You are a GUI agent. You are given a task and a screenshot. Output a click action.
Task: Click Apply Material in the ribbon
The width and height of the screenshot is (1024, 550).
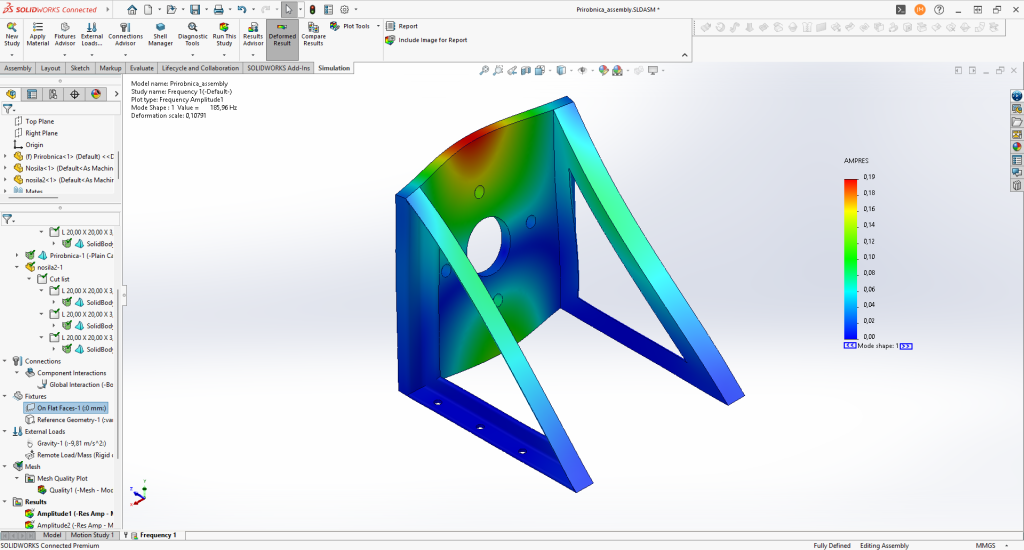(x=38, y=34)
